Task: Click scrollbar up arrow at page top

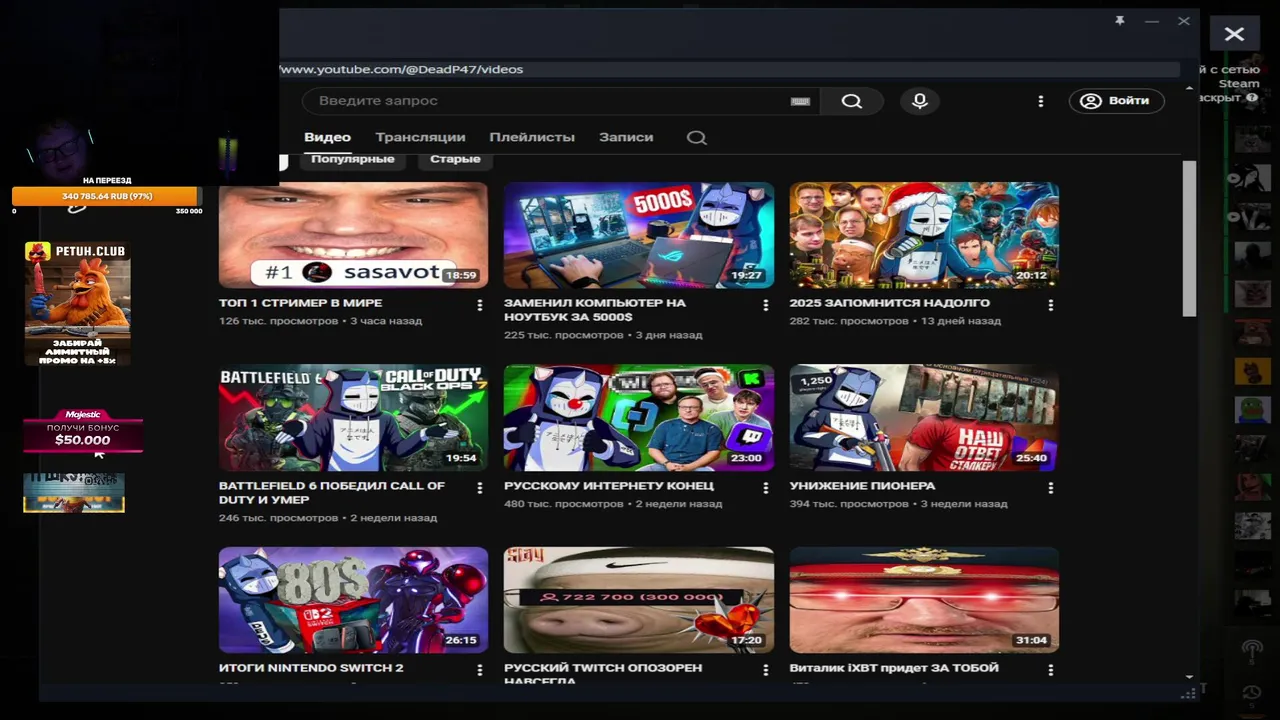Action: 1189,89
